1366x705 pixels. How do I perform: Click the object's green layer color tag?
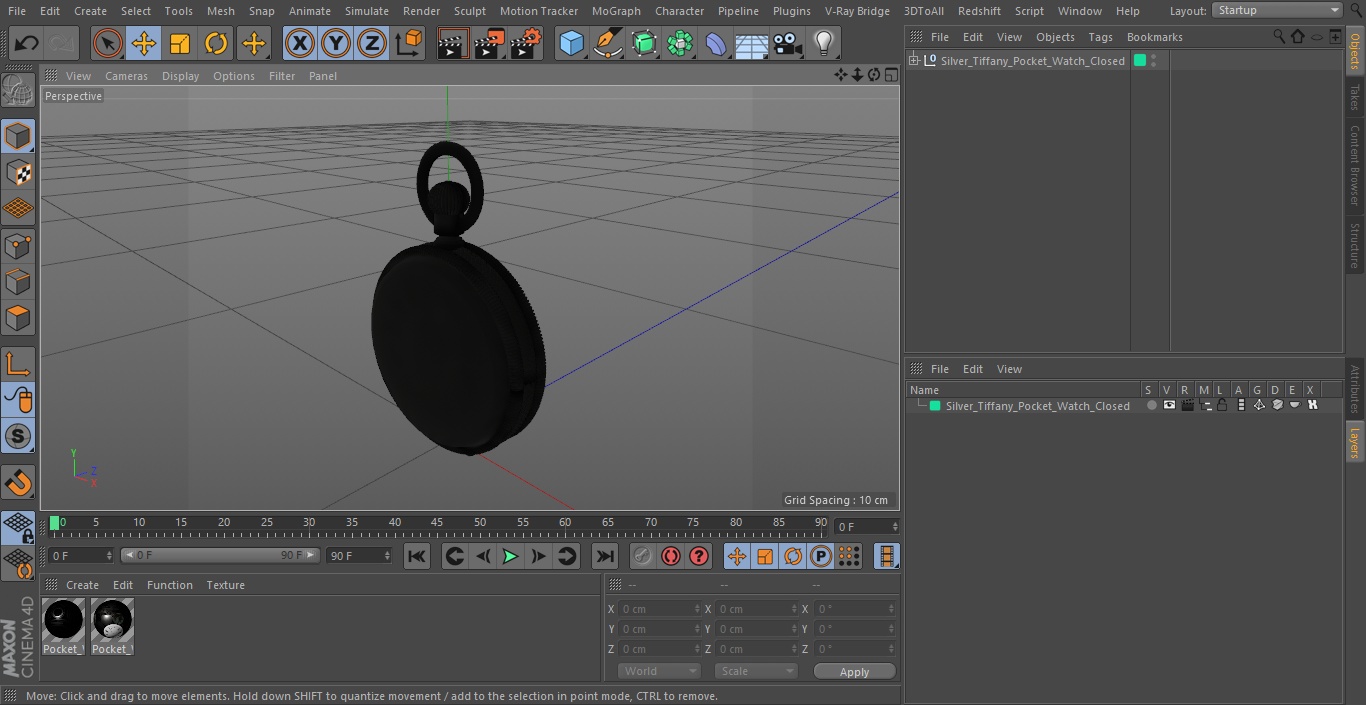pyautogui.click(x=1139, y=61)
